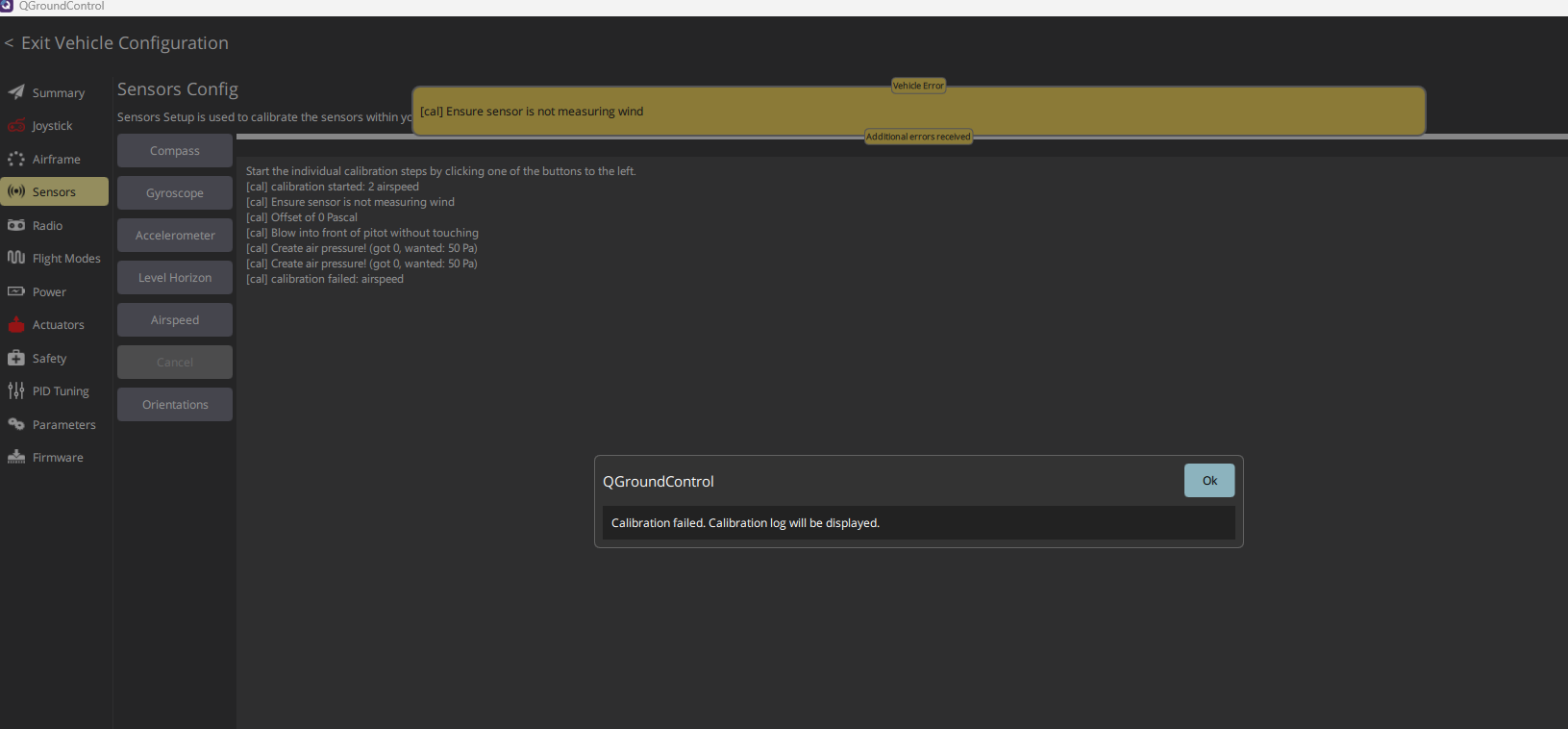
Task: Click the Sensors sidebar tab
Action: point(55,191)
